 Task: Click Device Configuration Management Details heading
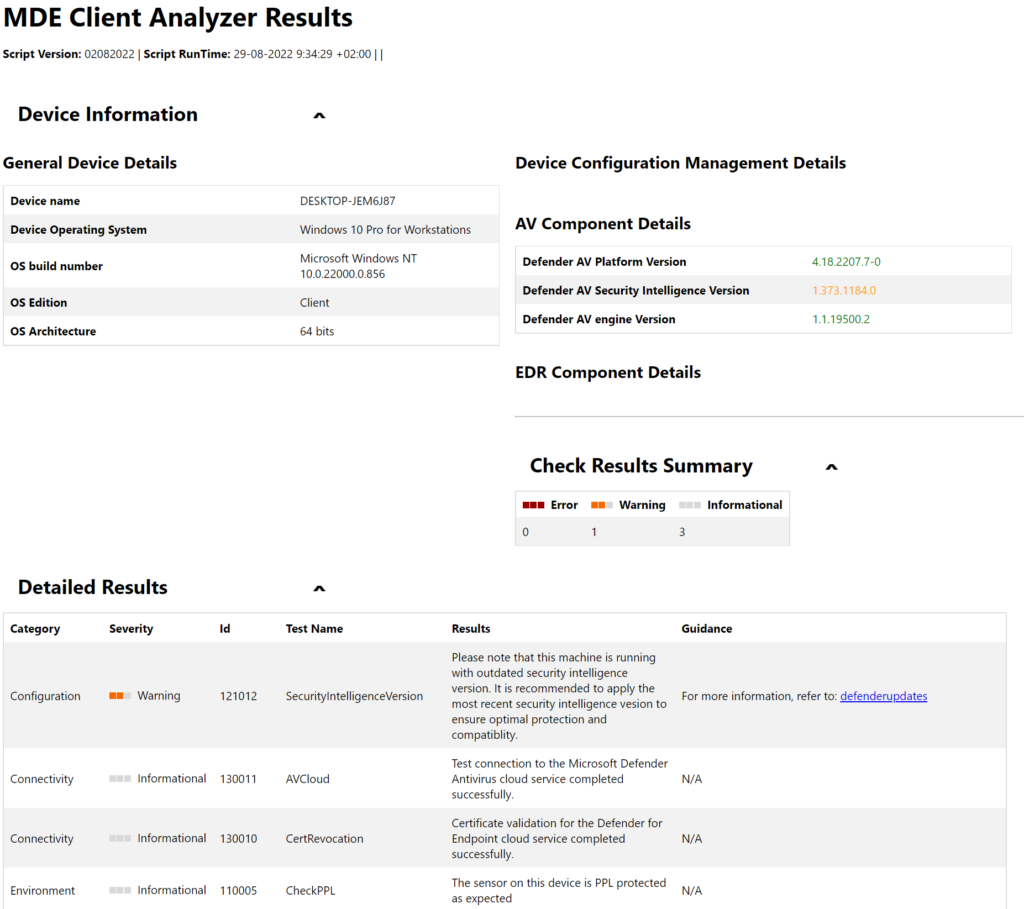680,163
